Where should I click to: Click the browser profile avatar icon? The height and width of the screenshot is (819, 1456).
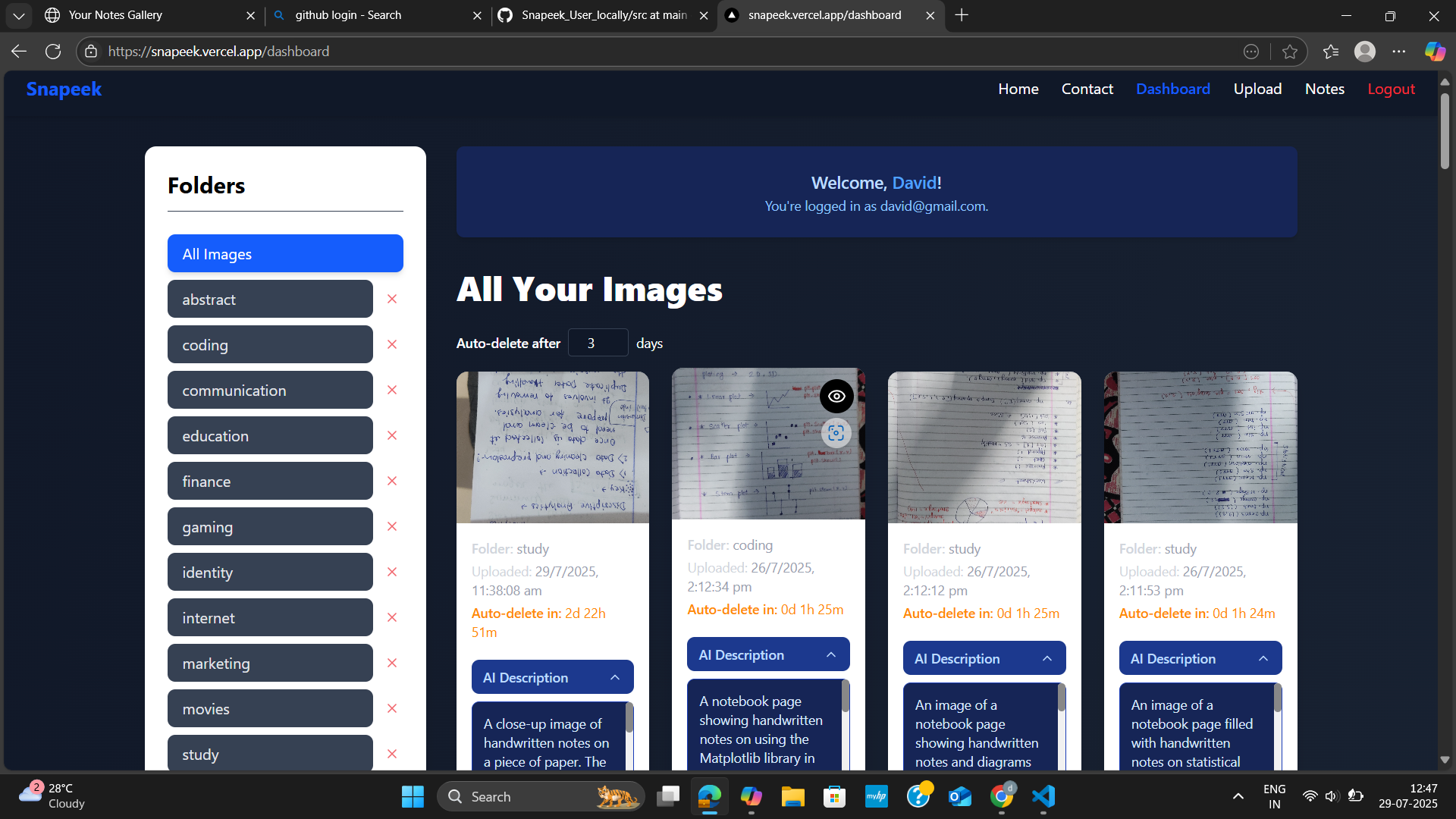point(1365,51)
